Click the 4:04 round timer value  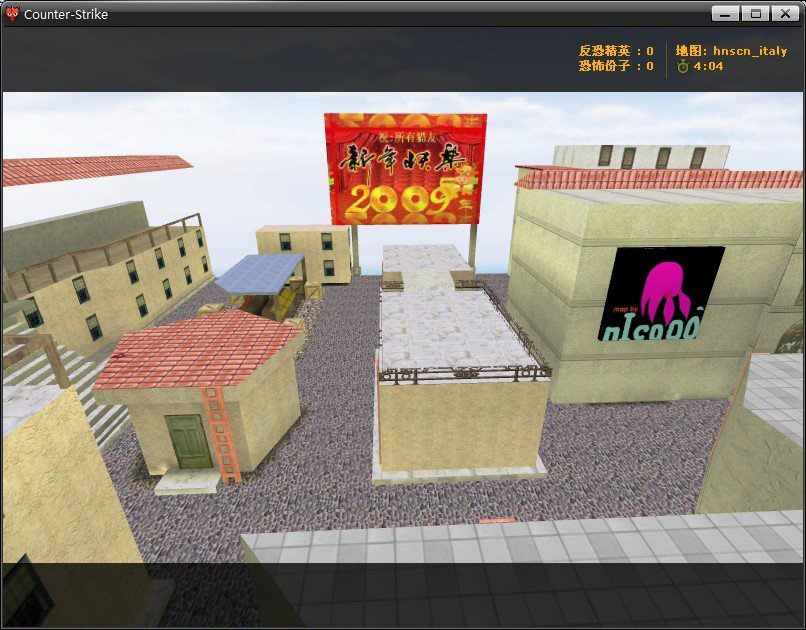coord(708,66)
